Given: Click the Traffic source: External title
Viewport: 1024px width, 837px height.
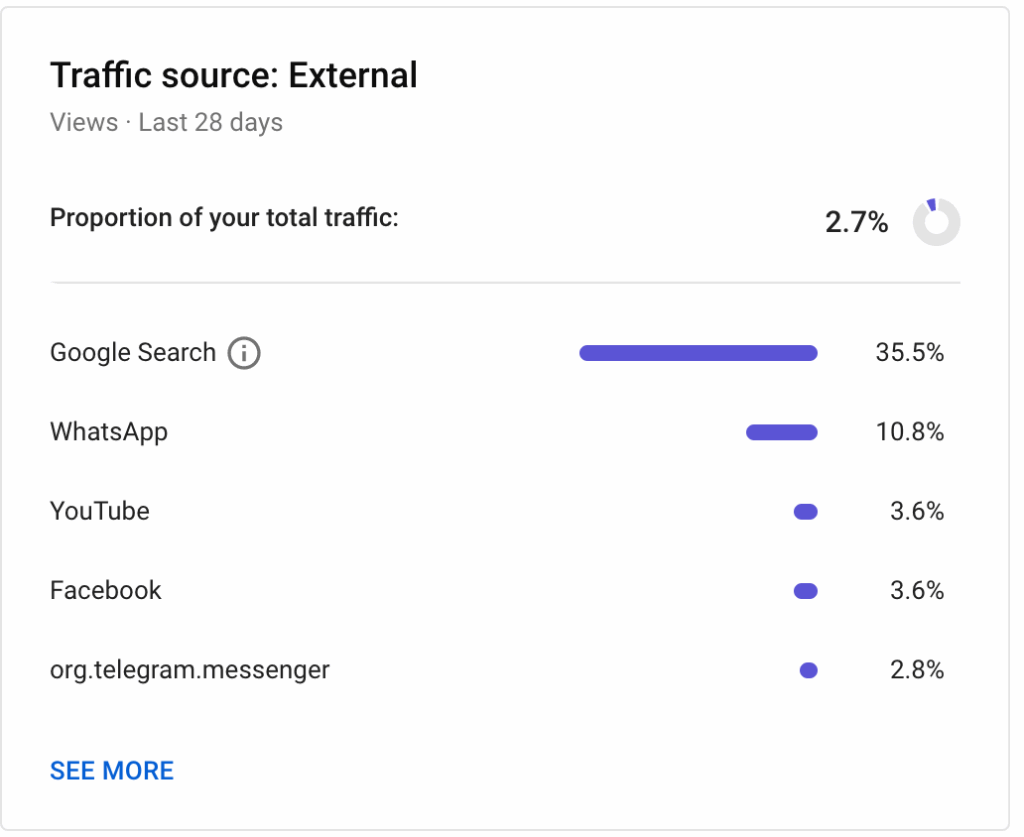Looking at the screenshot, I should coord(234,75).
